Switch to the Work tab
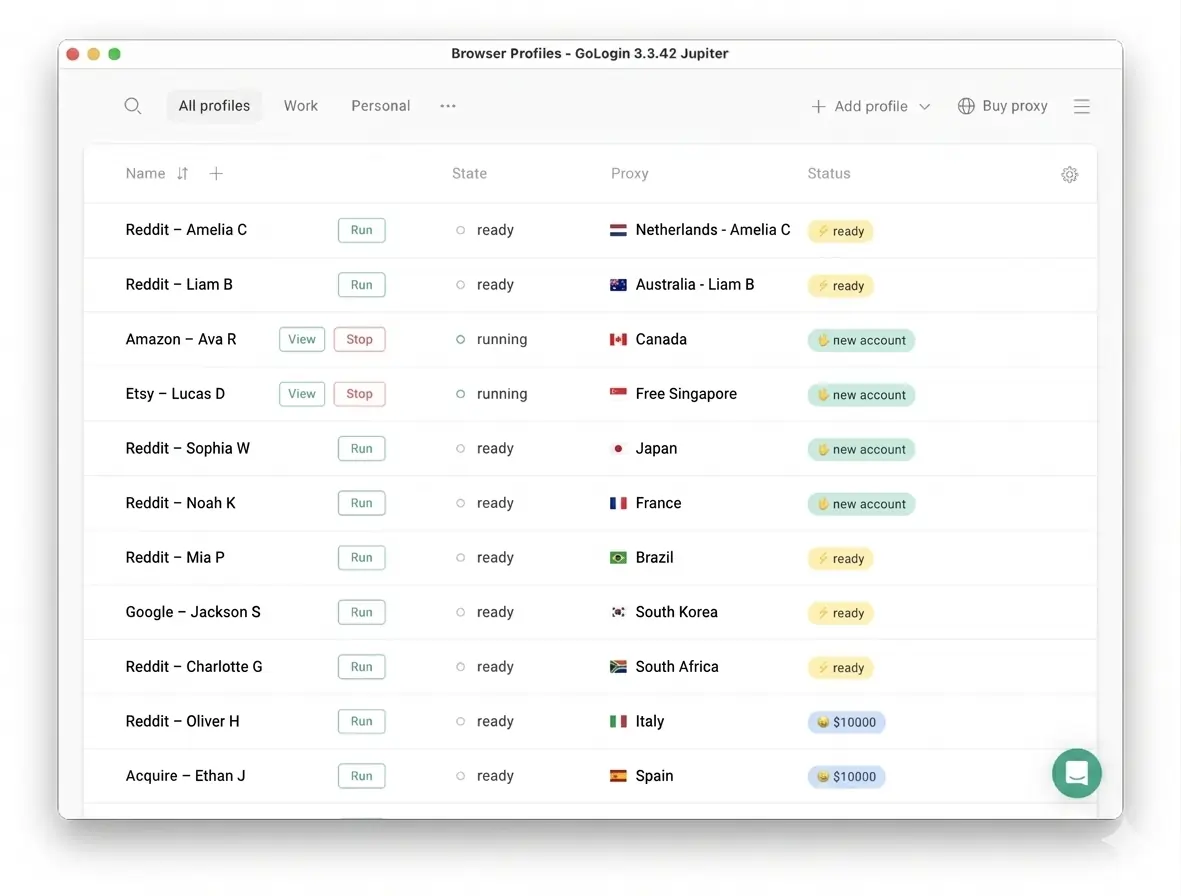Image resolution: width=1181 pixels, height=896 pixels. click(300, 106)
